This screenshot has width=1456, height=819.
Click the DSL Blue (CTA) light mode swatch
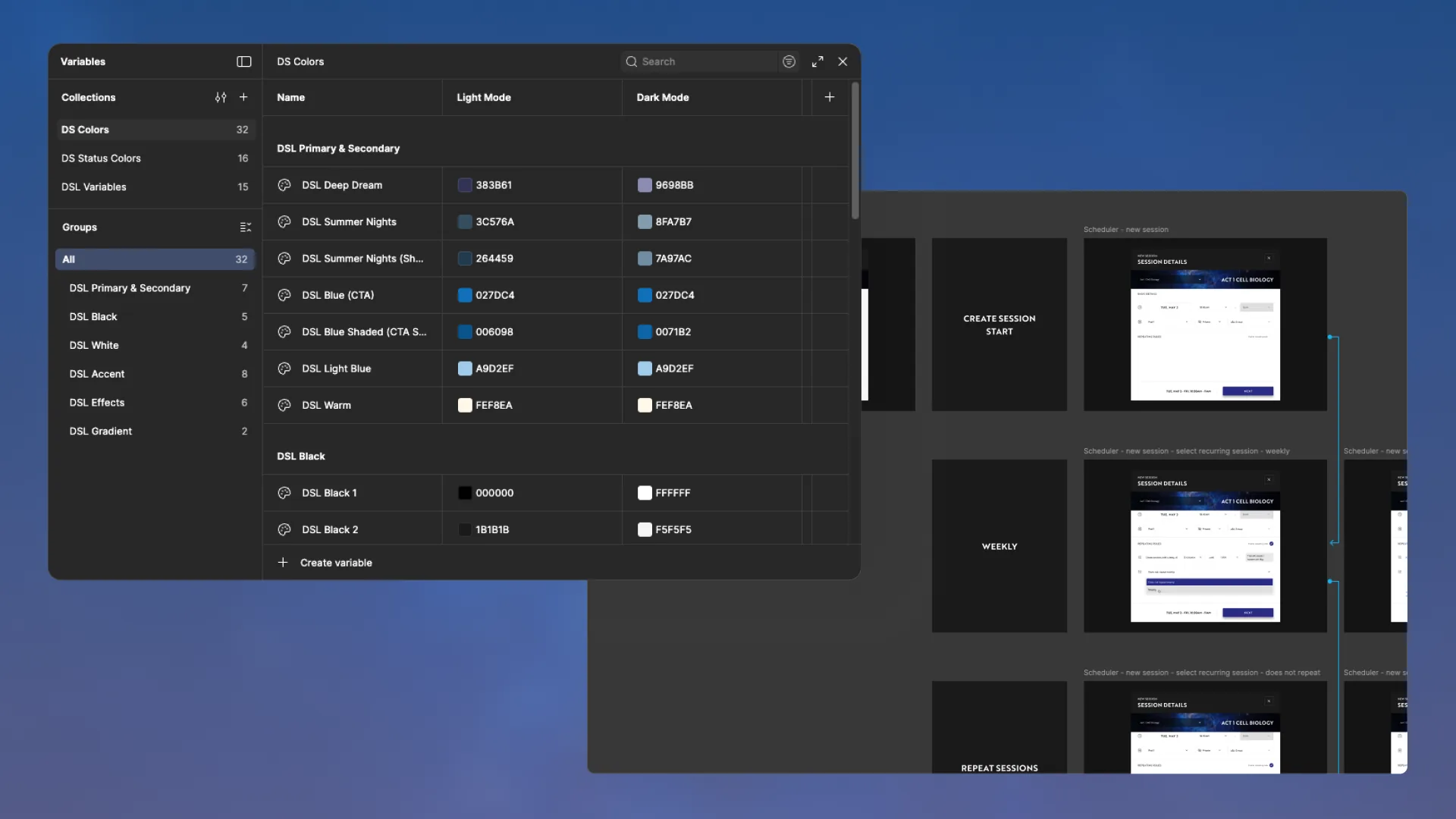[x=465, y=295]
